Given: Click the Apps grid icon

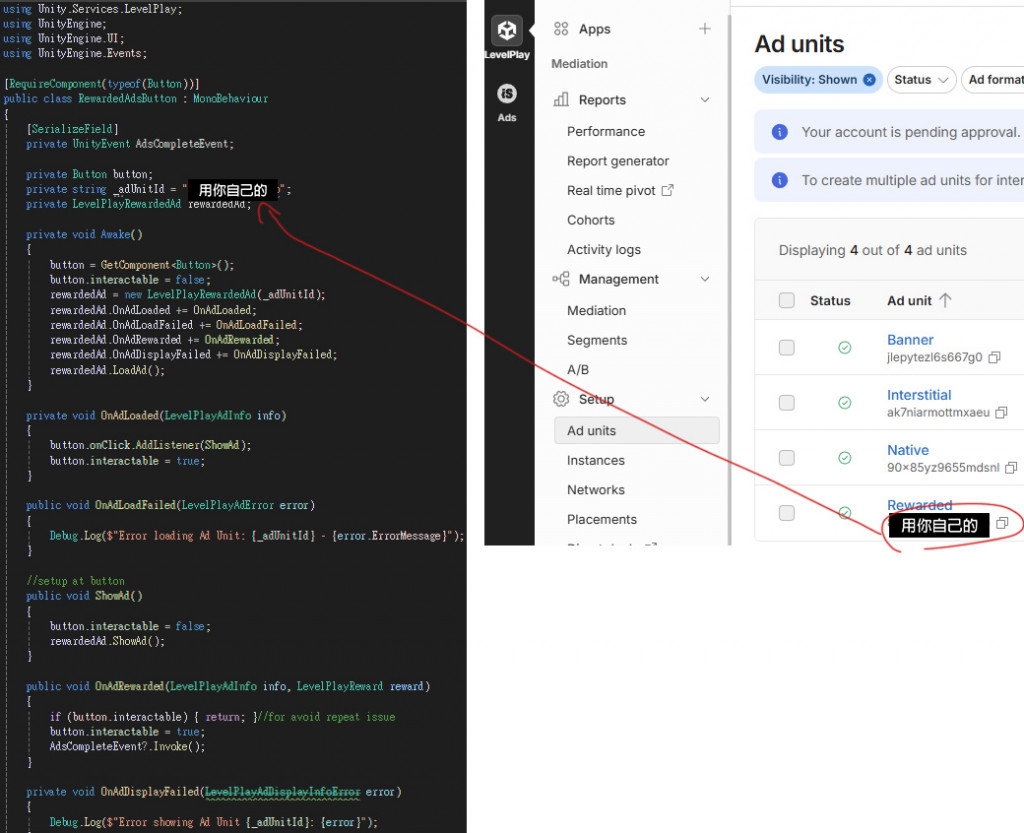Looking at the screenshot, I should 560,29.
